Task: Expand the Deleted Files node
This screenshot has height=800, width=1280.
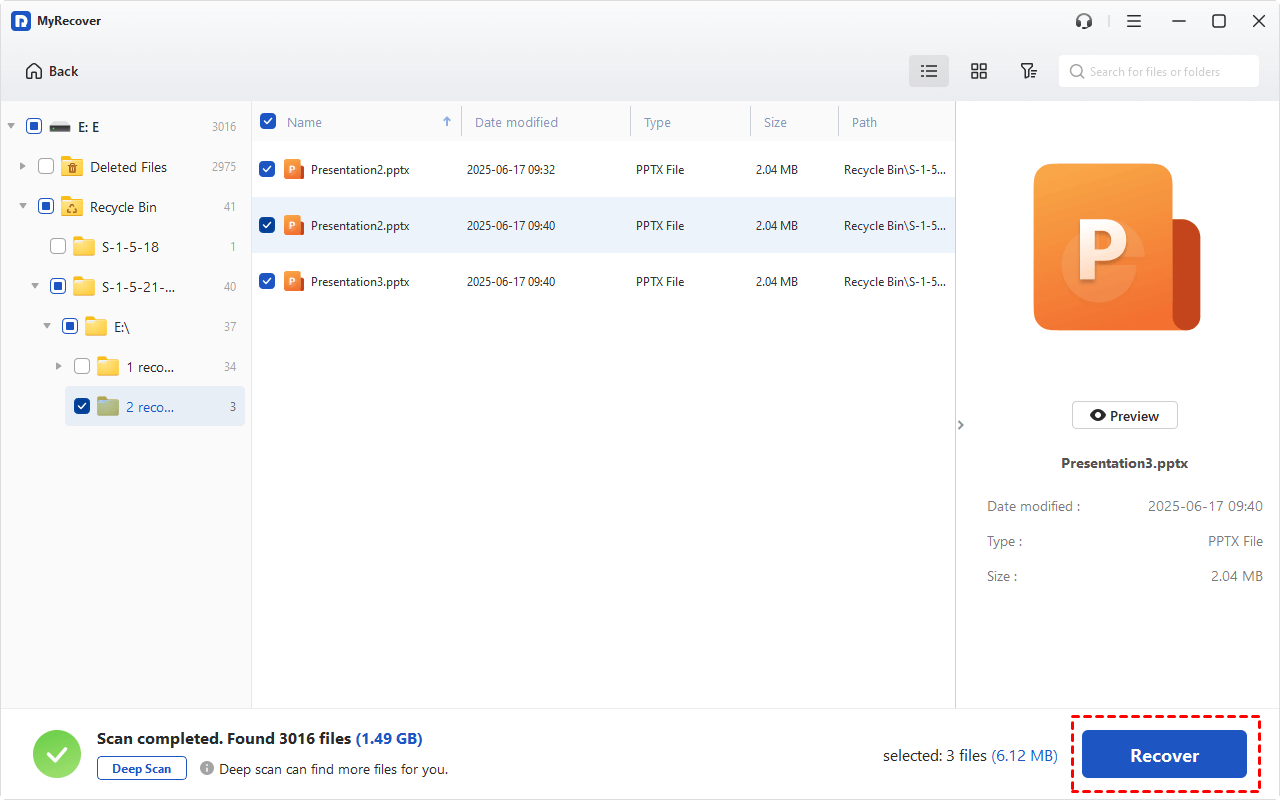Action: [x=23, y=167]
